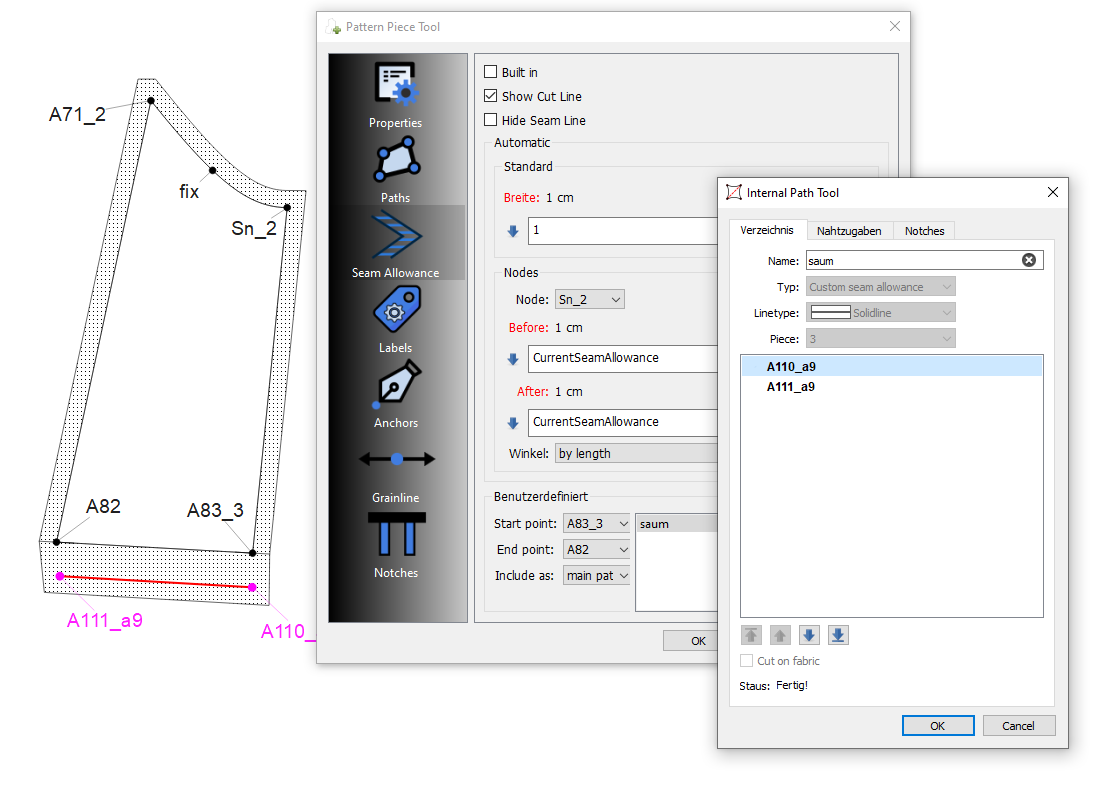Image resolution: width=1101 pixels, height=791 pixels.
Task: Enable the Built in checkbox
Action: [x=491, y=72]
